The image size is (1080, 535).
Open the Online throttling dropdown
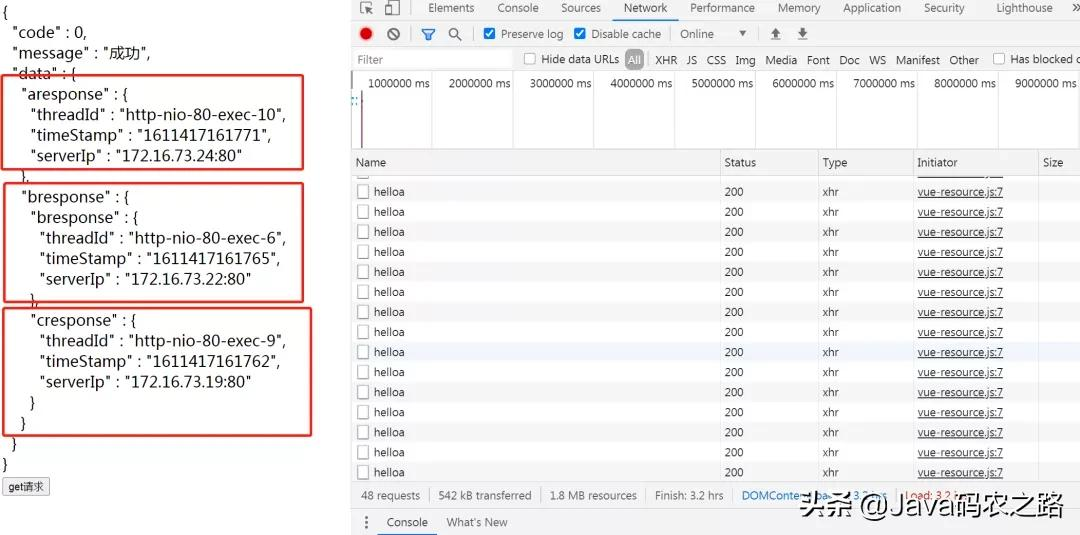713,34
